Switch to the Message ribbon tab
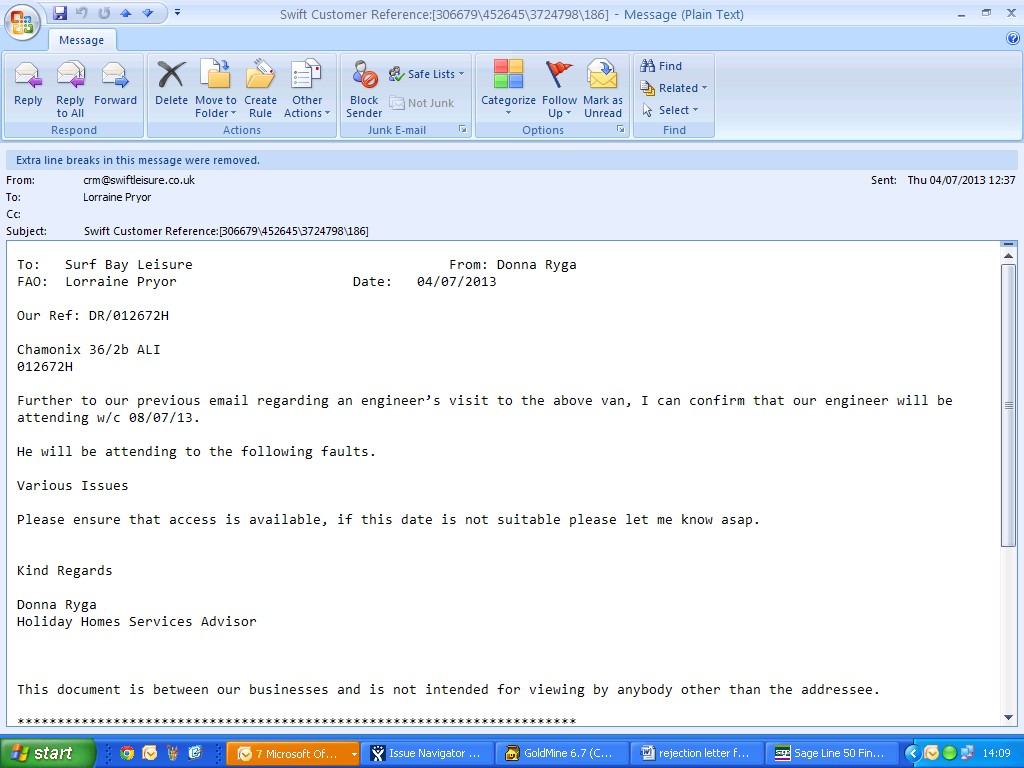 click(x=82, y=40)
